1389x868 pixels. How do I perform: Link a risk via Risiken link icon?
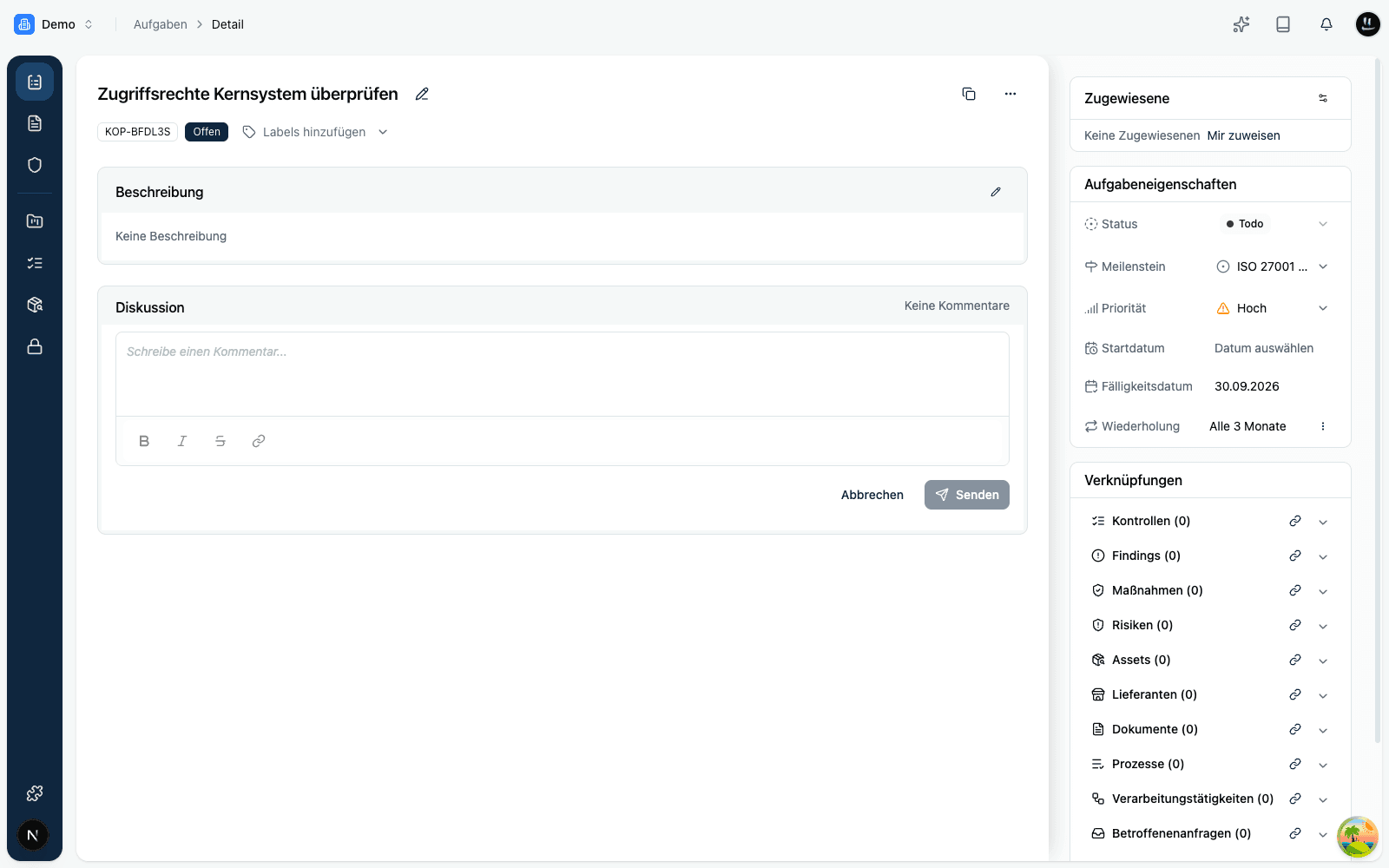(1295, 625)
